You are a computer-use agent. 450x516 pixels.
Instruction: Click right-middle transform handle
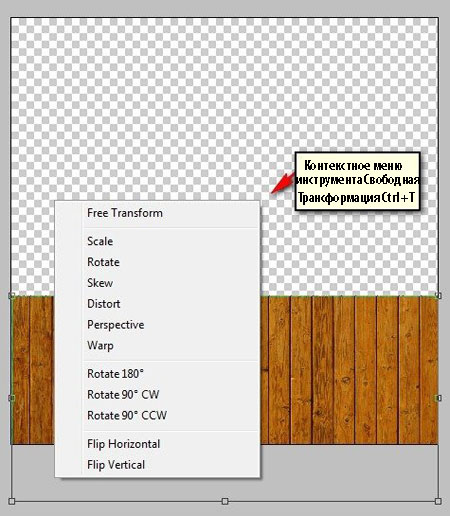click(x=439, y=398)
